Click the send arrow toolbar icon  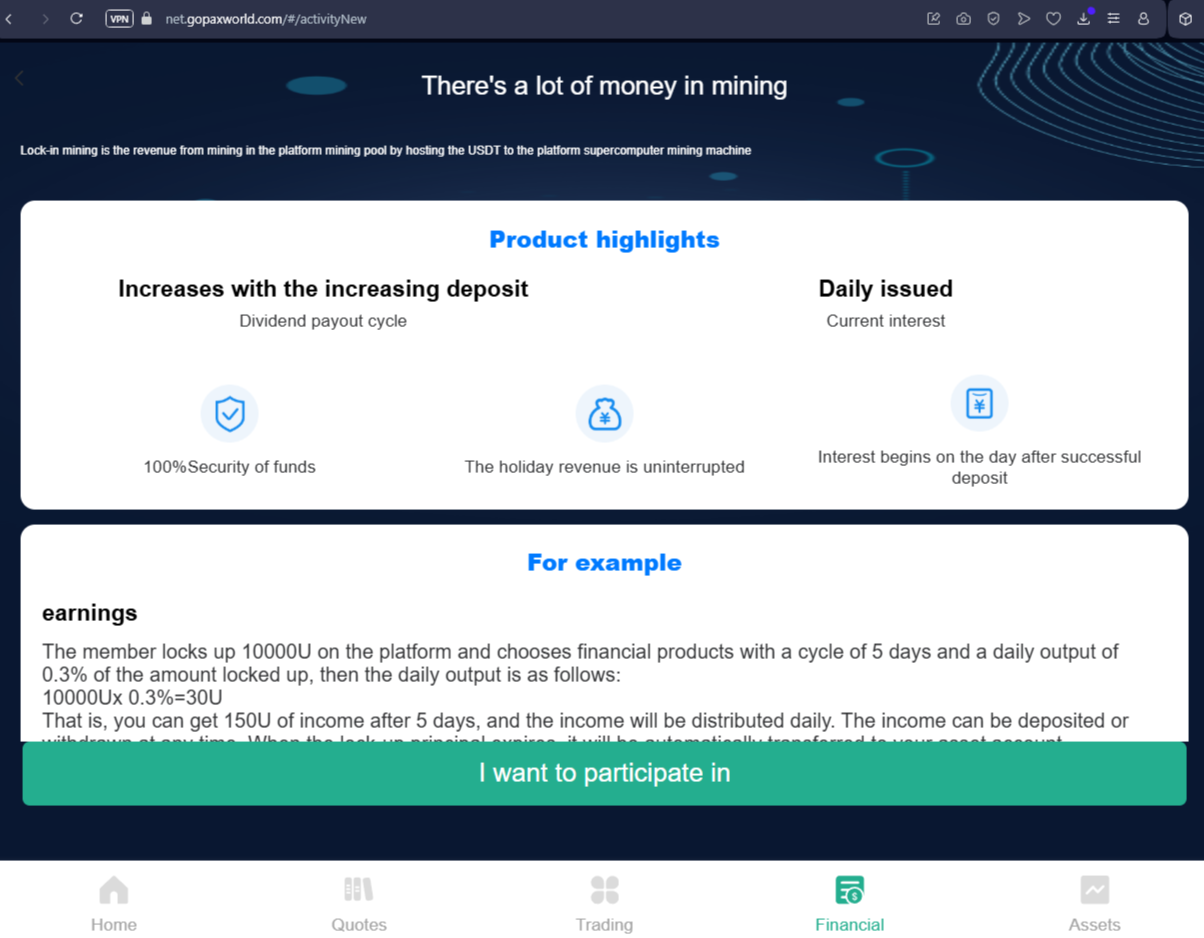point(1023,18)
